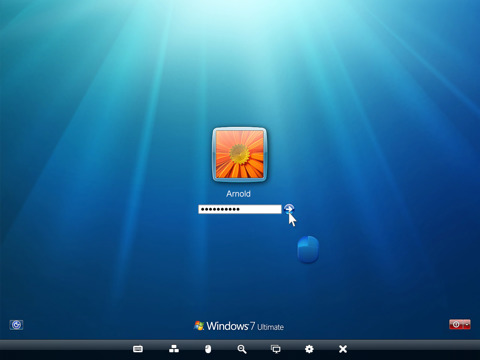The width and height of the screenshot is (480, 360).
Task: Click the blue arrow submit password button
Action: (289, 209)
